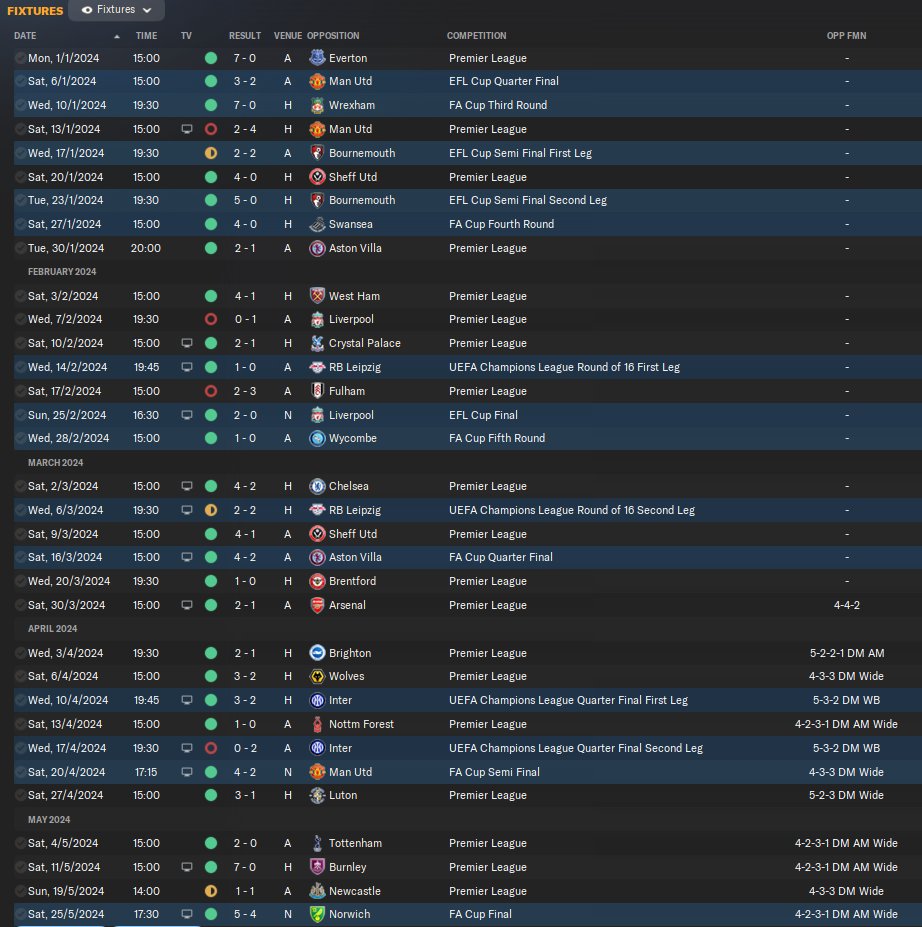
Task: Toggle the checkmark beside Mon, 1/1/2024
Action: 21,58
